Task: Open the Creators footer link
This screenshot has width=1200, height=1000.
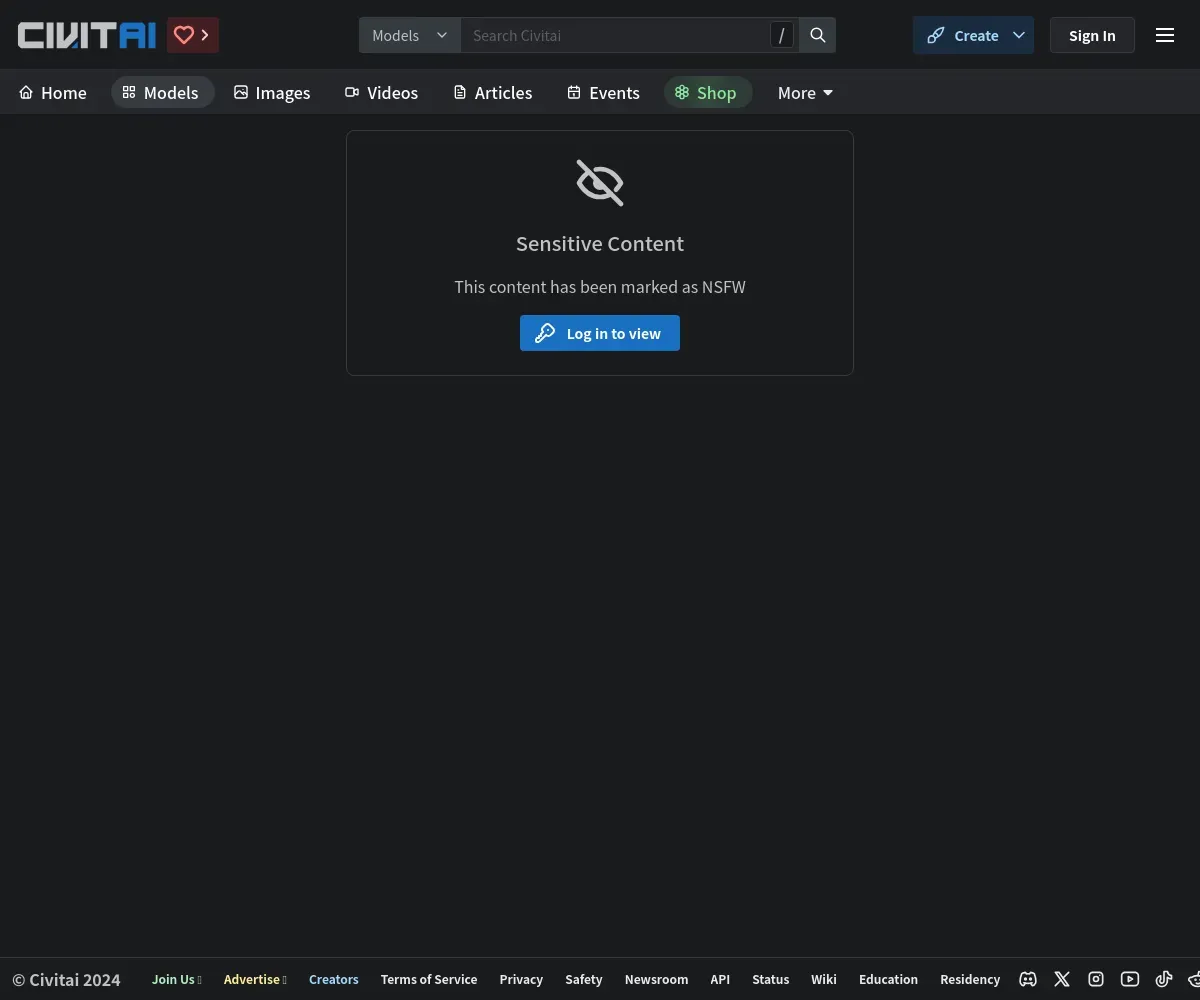Action: pyautogui.click(x=334, y=979)
